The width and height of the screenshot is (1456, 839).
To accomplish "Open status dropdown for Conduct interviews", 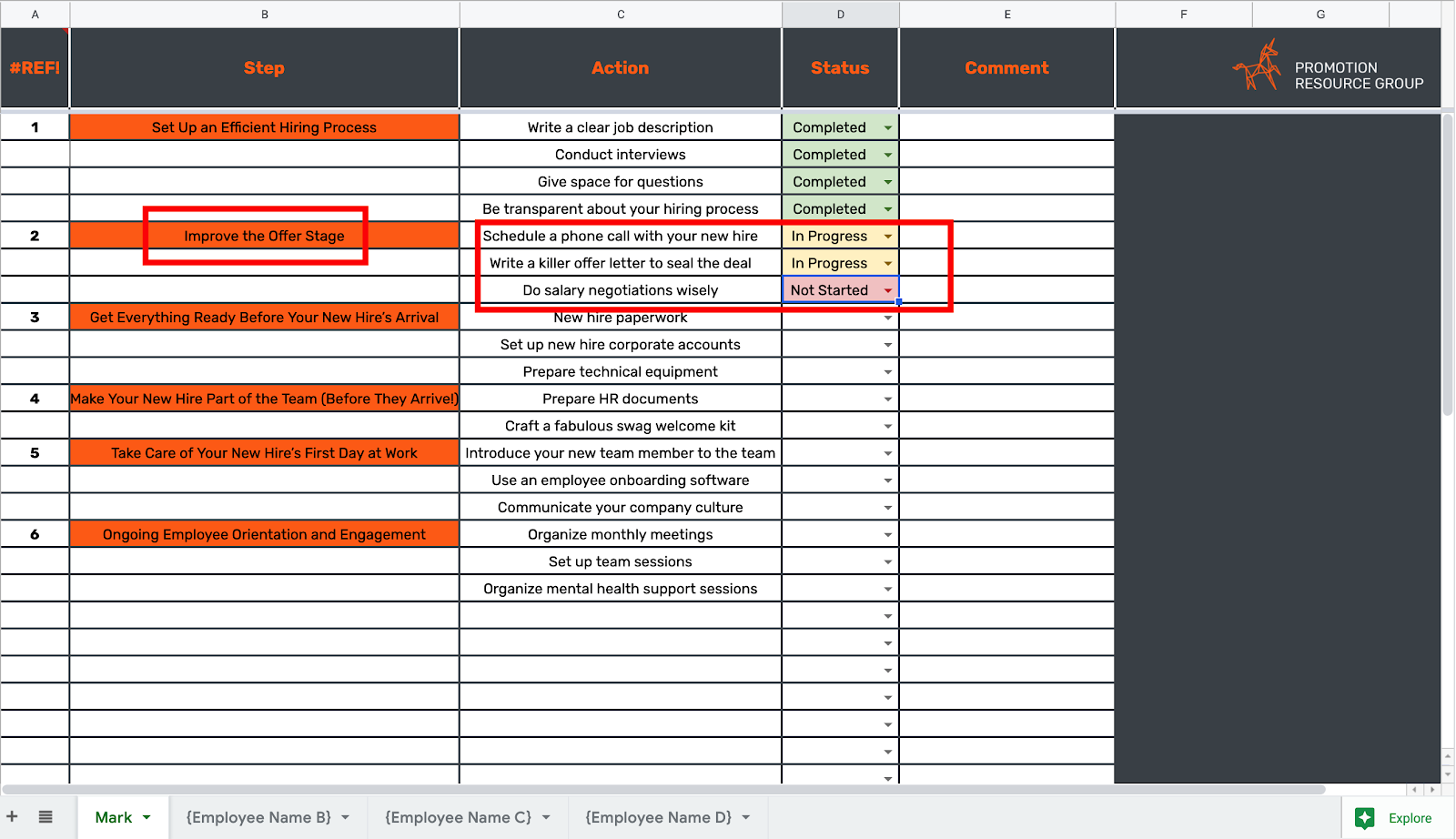I will click(x=888, y=155).
